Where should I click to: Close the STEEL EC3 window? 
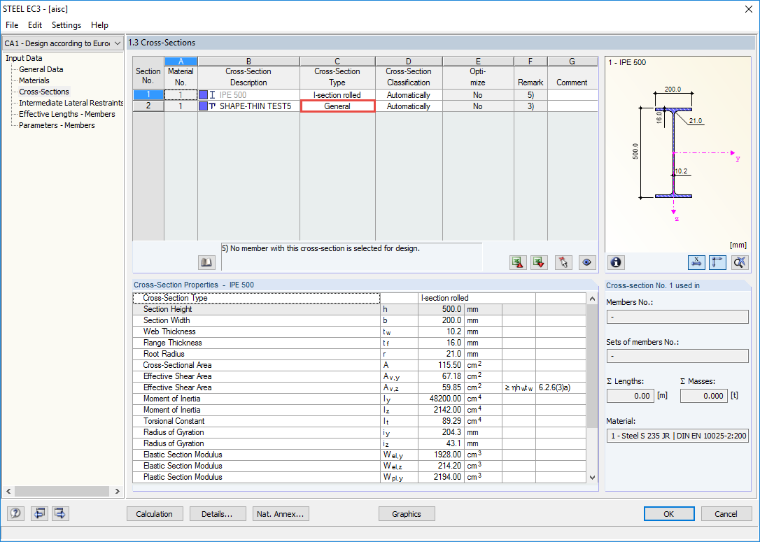click(748, 9)
